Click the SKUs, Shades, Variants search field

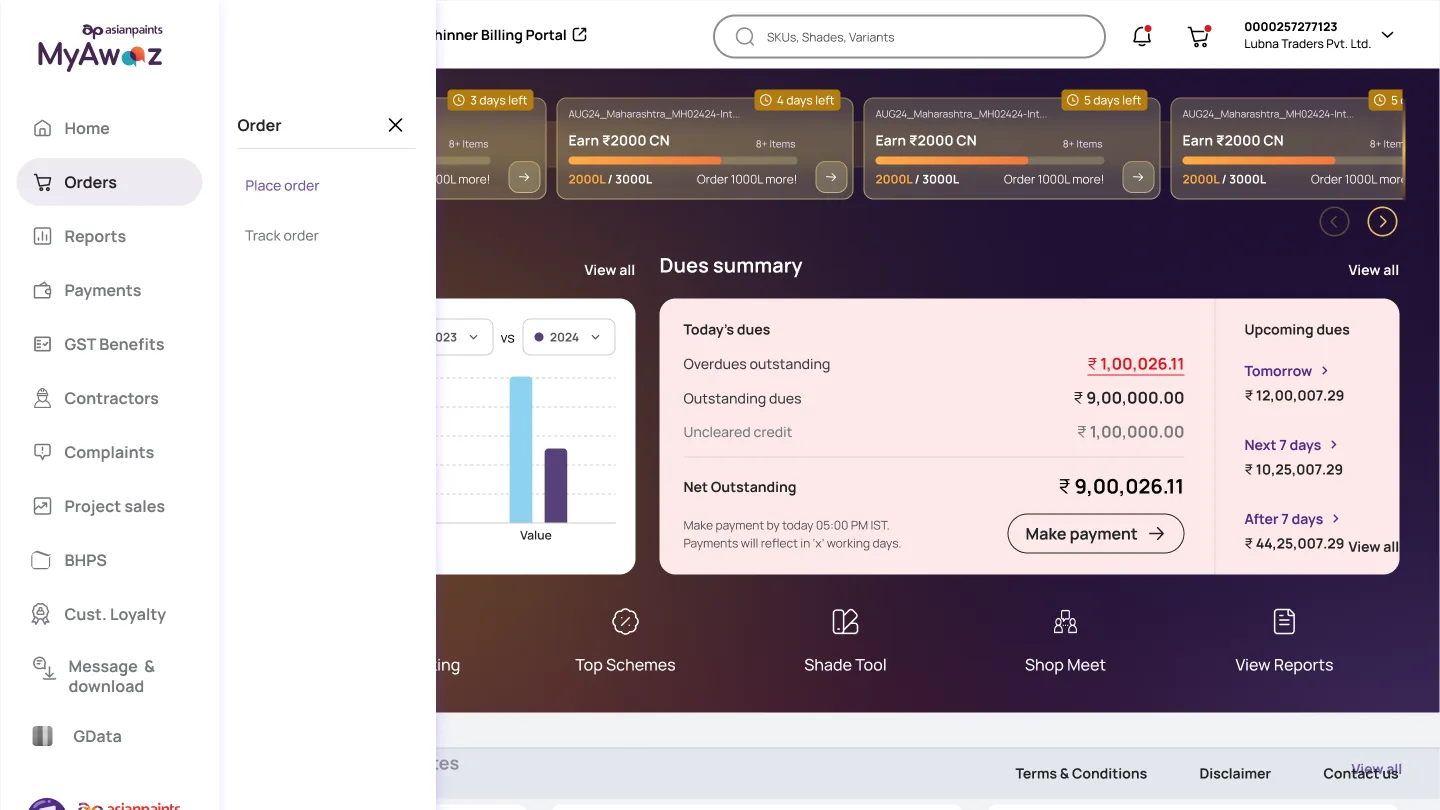pyautogui.click(x=909, y=37)
